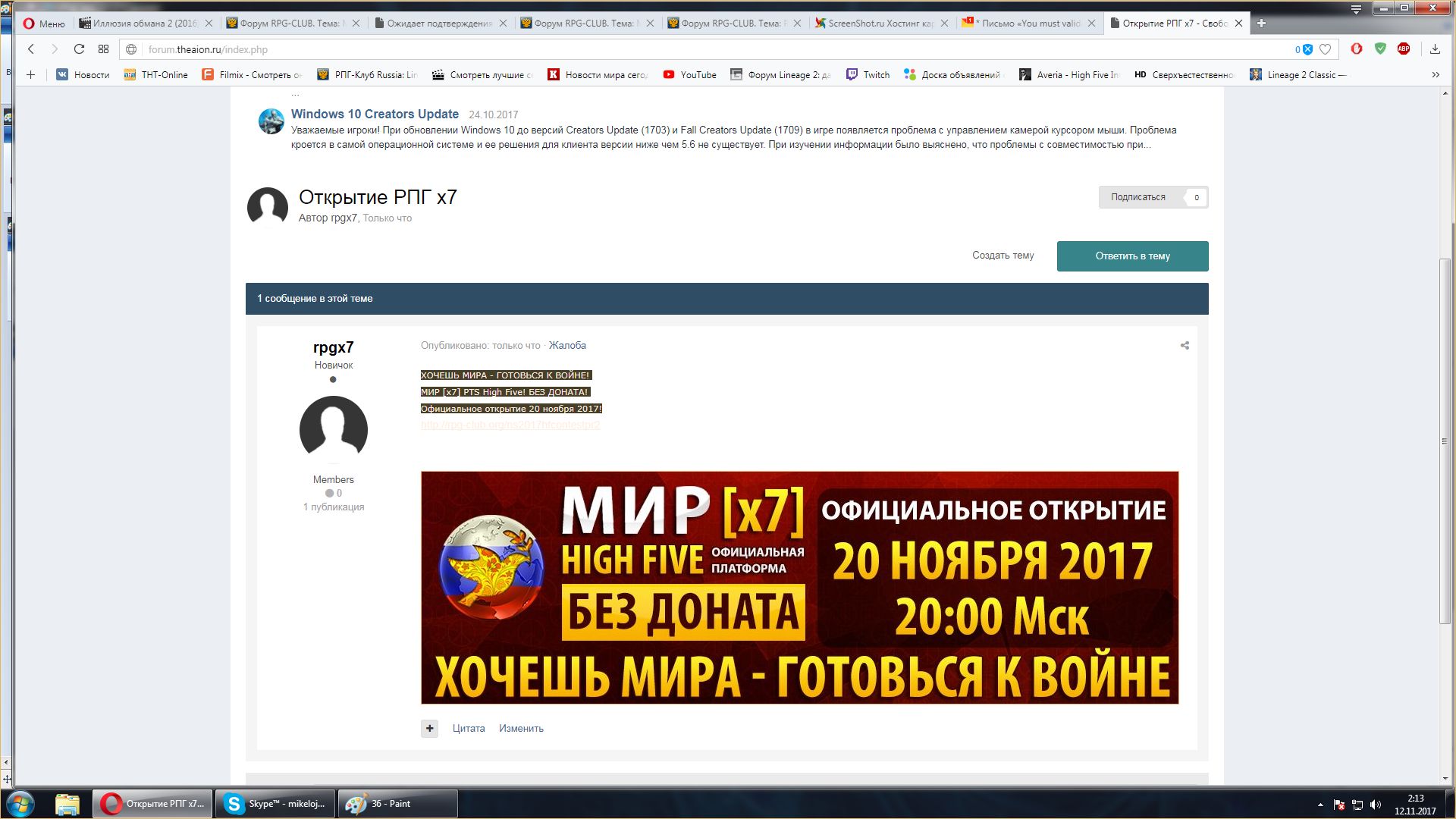Click the green VPN shield extension icon
The height and width of the screenshot is (819, 1456).
1380,49
